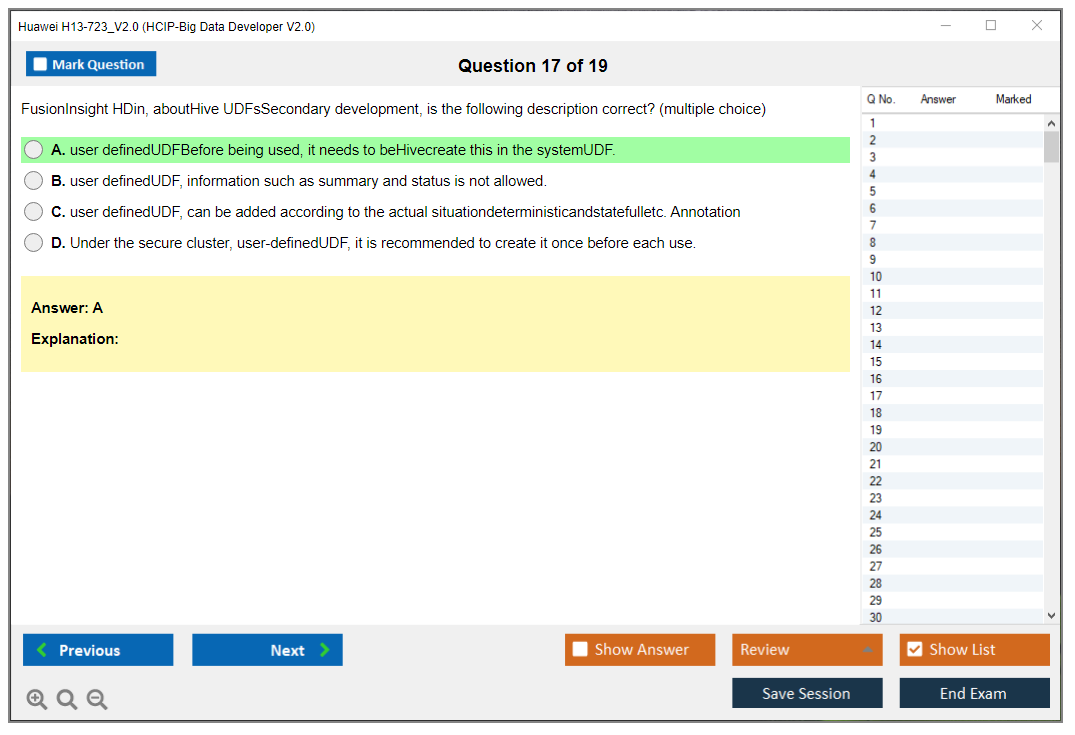Screen dimensions: 1075x735
Task: Click the zoom reset magnifier icon
Action: pos(67,700)
